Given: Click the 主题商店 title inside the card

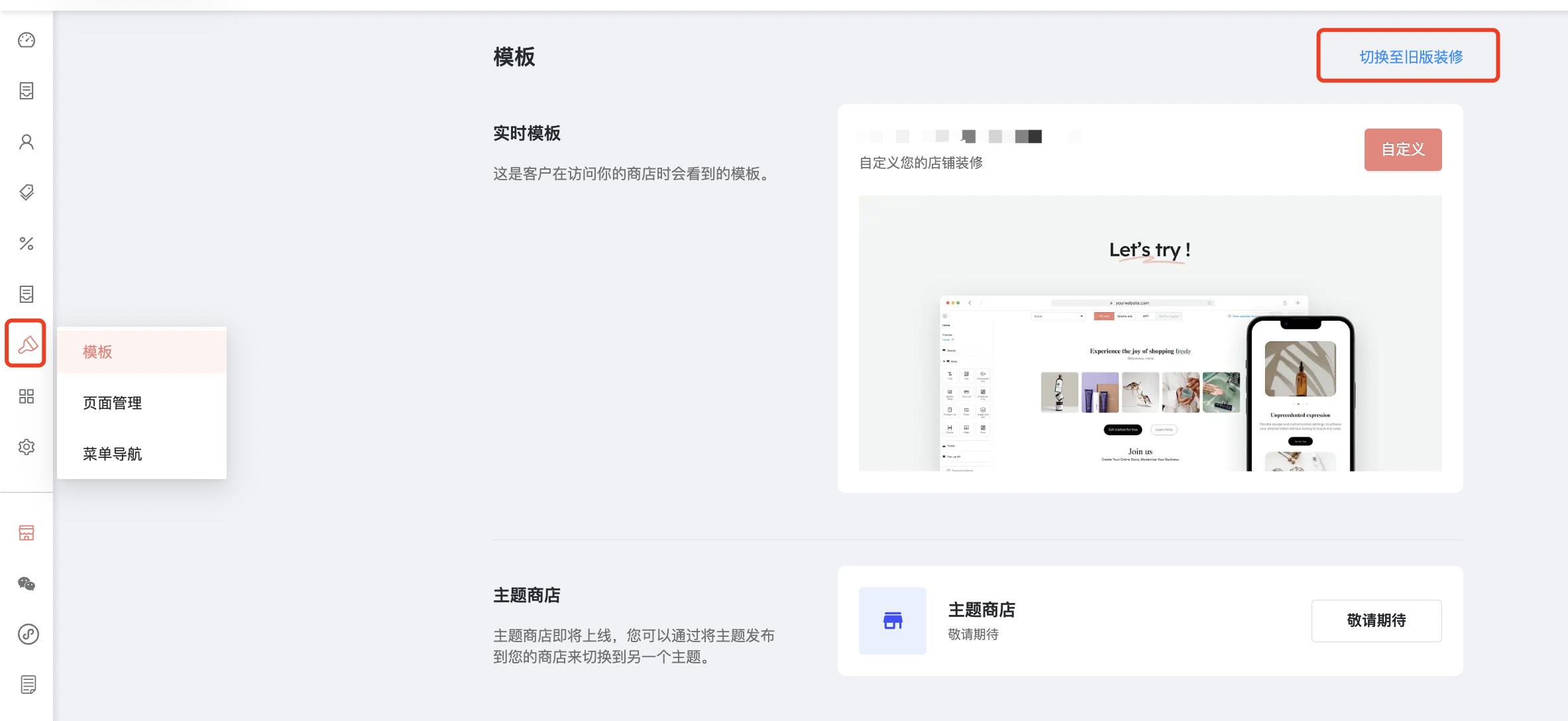Looking at the screenshot, I should [981, 610].
